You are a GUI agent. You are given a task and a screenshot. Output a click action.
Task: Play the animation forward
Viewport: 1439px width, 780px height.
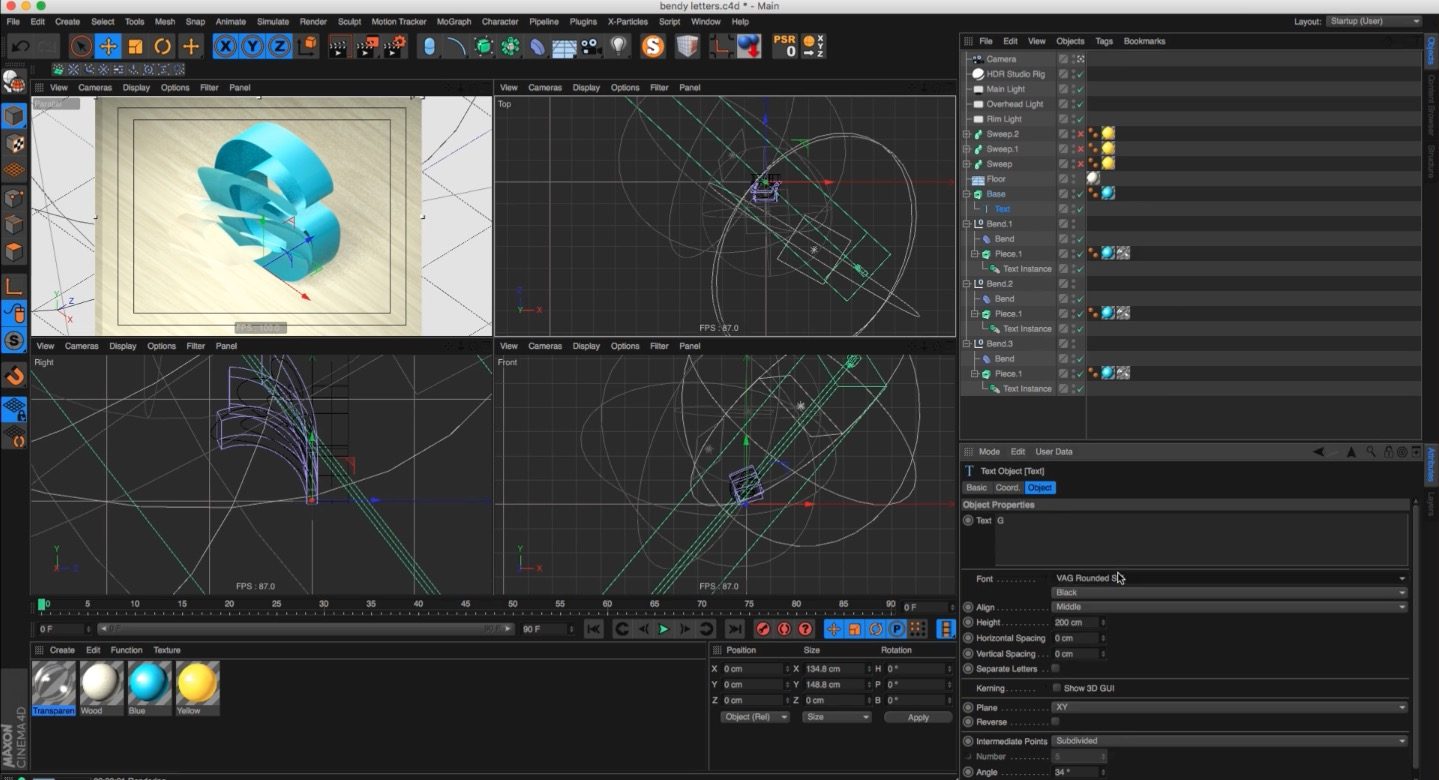[x=663, y=629]
